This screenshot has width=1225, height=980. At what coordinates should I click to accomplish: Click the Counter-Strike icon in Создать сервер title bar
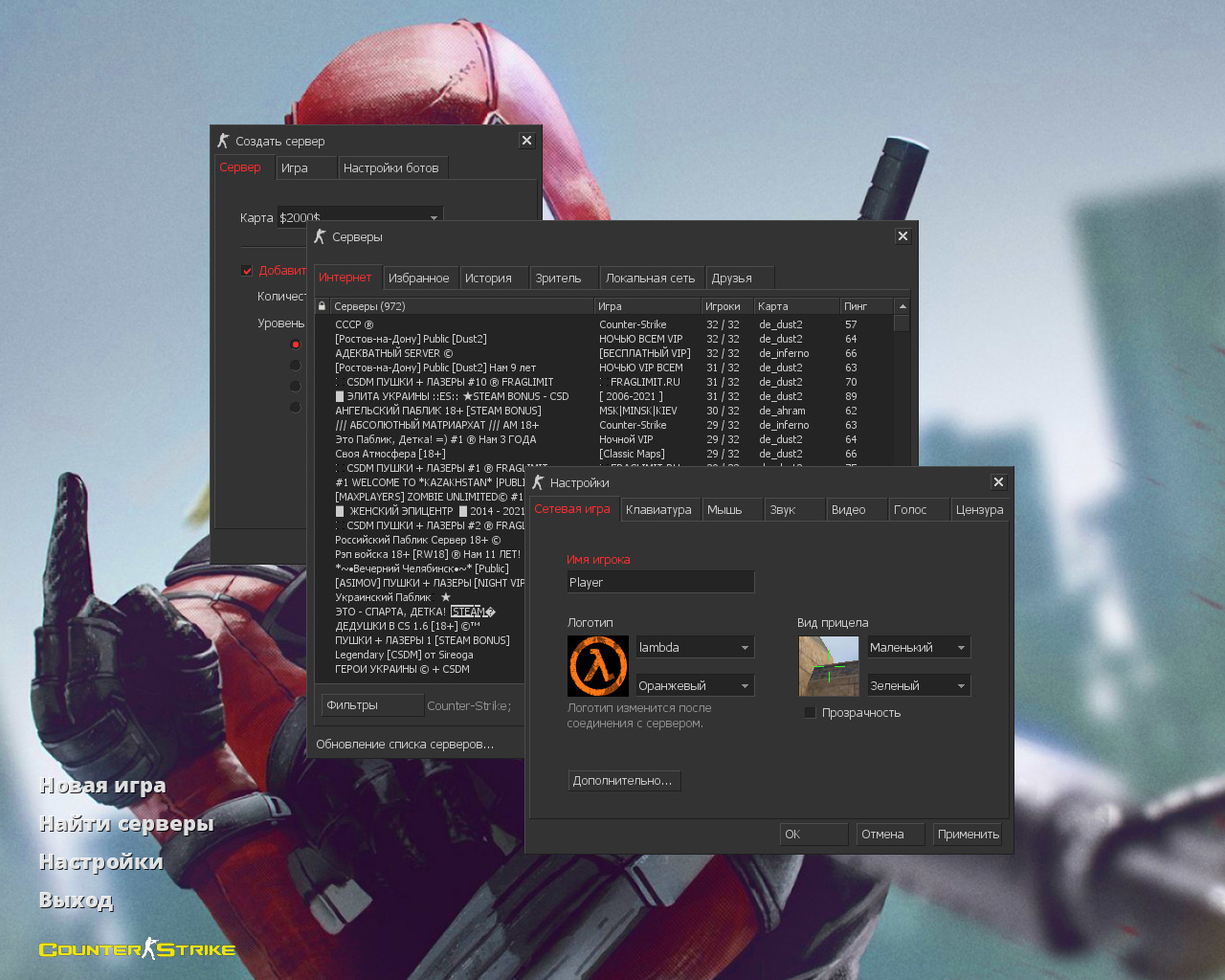coord(224,141)
